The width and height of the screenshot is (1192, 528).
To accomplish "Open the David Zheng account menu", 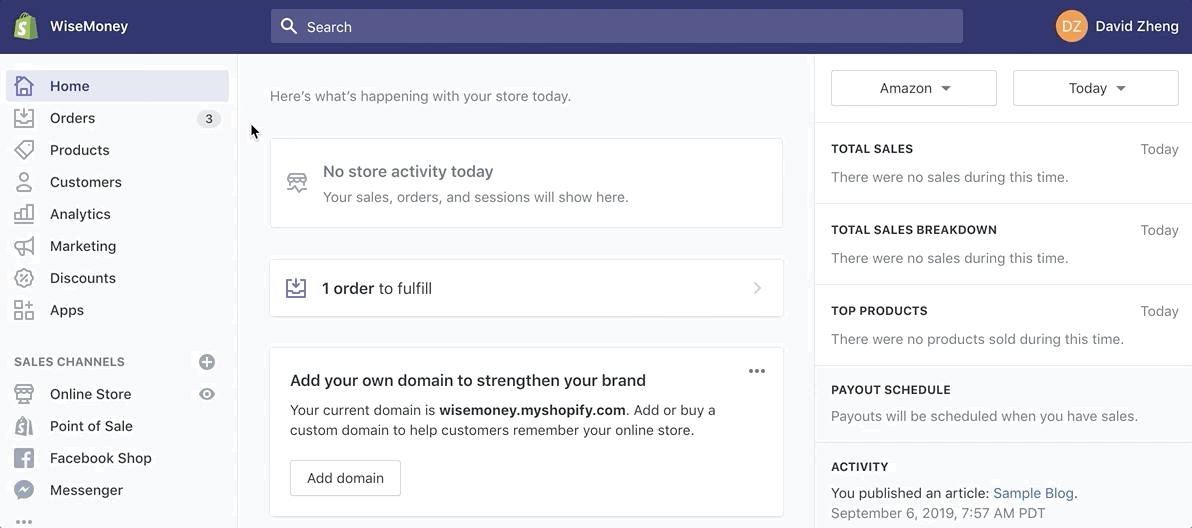I will coord(1117,27).
